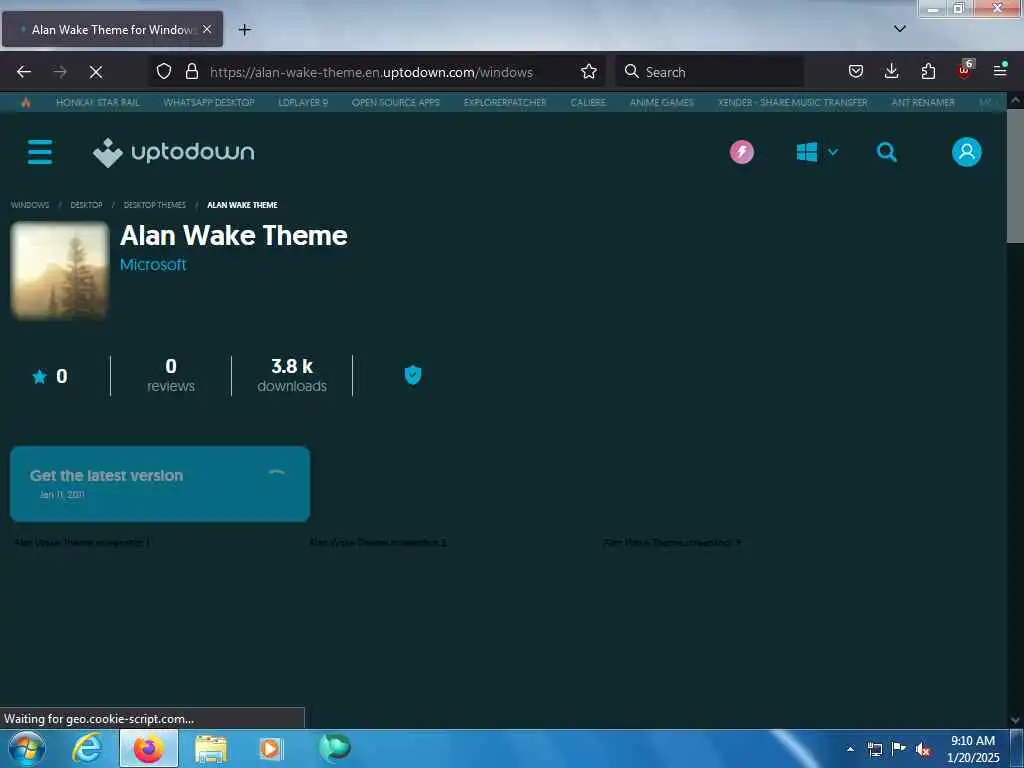The width and height of the screenshot is (1024, 768).
Task: Click the uptodown URL address field
Action: click(371, 72)
